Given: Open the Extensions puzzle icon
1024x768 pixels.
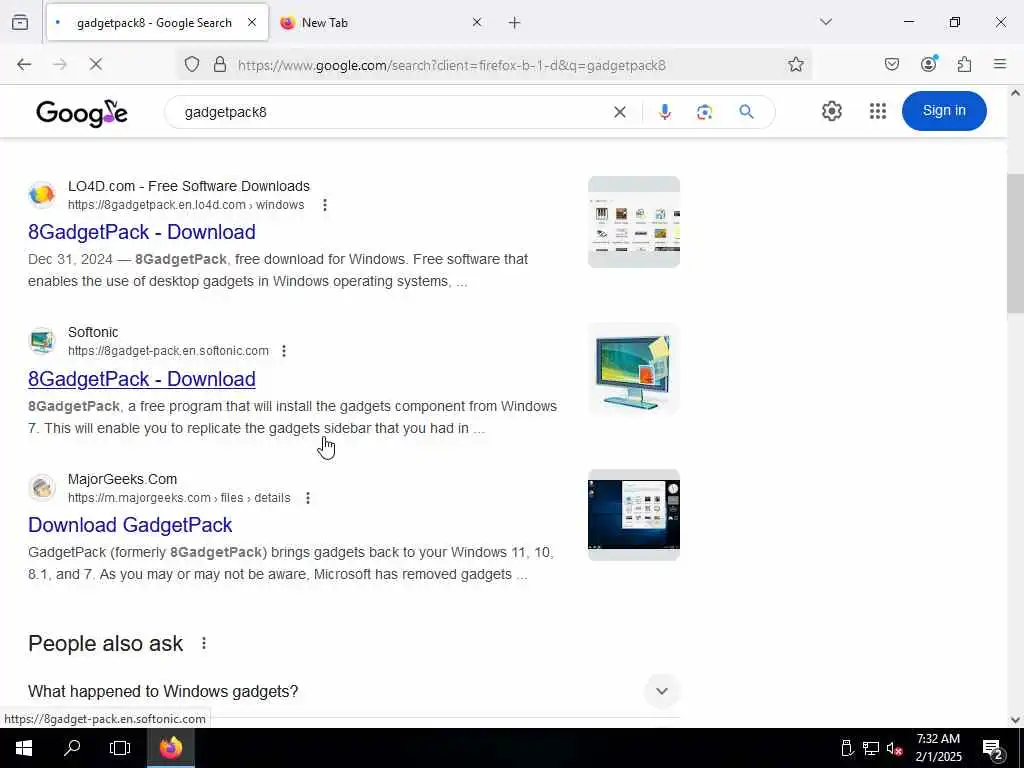Looking at the screenshot, I should 965,64.
